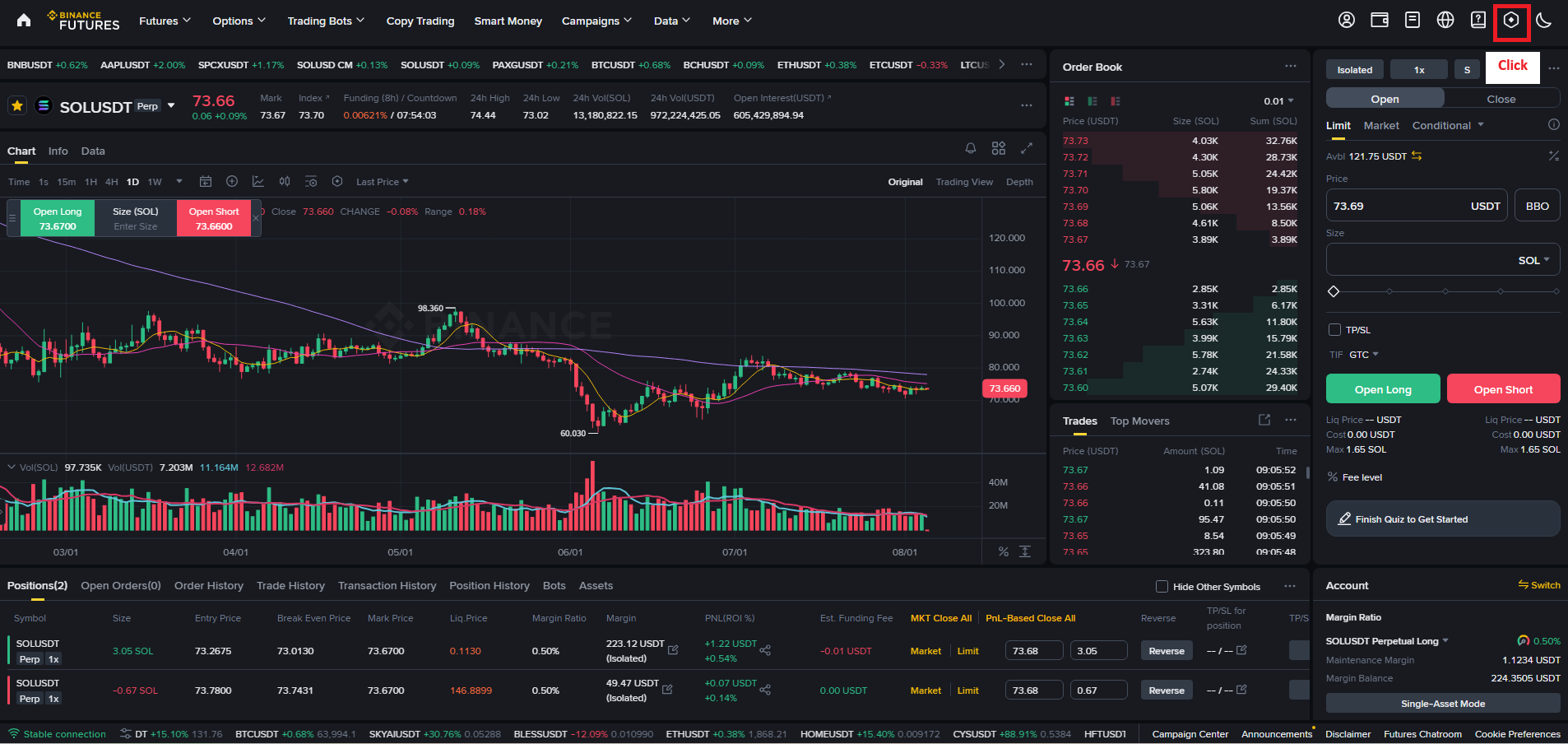Select the Open order side toggle
The height and width of the screenshot is (744, 1568).
point(1385,99)
